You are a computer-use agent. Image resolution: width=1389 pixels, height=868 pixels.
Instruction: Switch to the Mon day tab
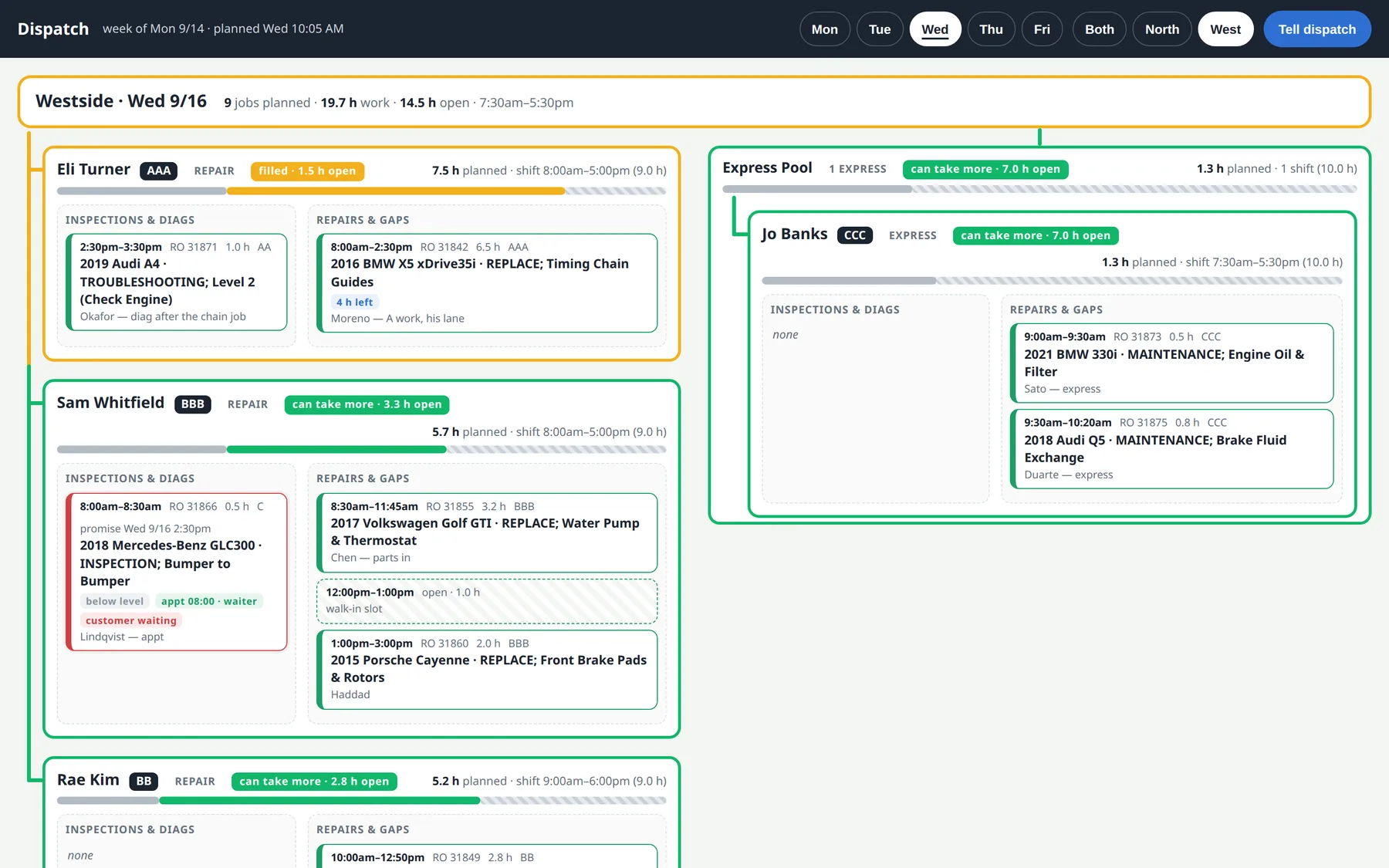tap(824, 29)
